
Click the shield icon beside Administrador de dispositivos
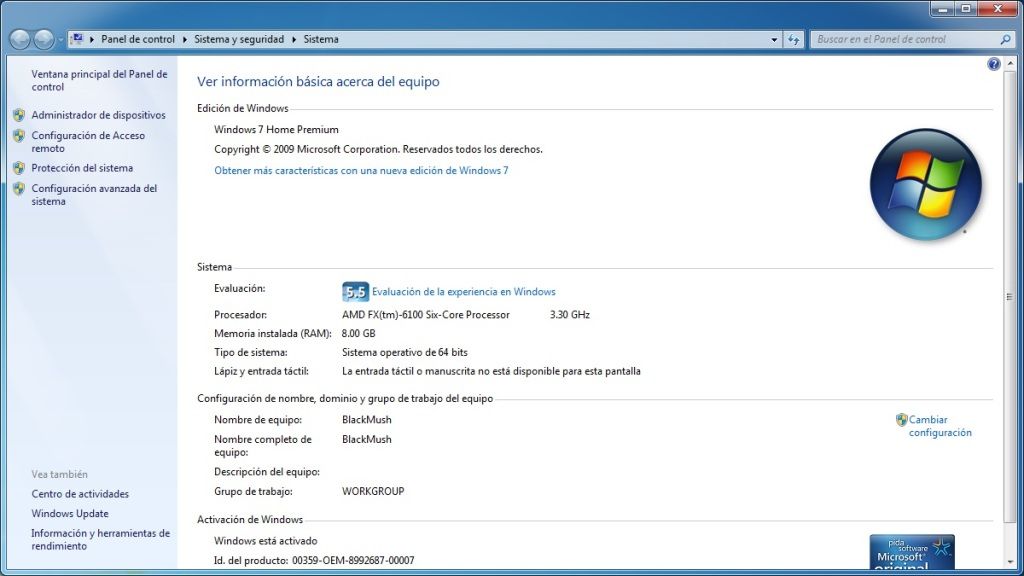[19, 115]
